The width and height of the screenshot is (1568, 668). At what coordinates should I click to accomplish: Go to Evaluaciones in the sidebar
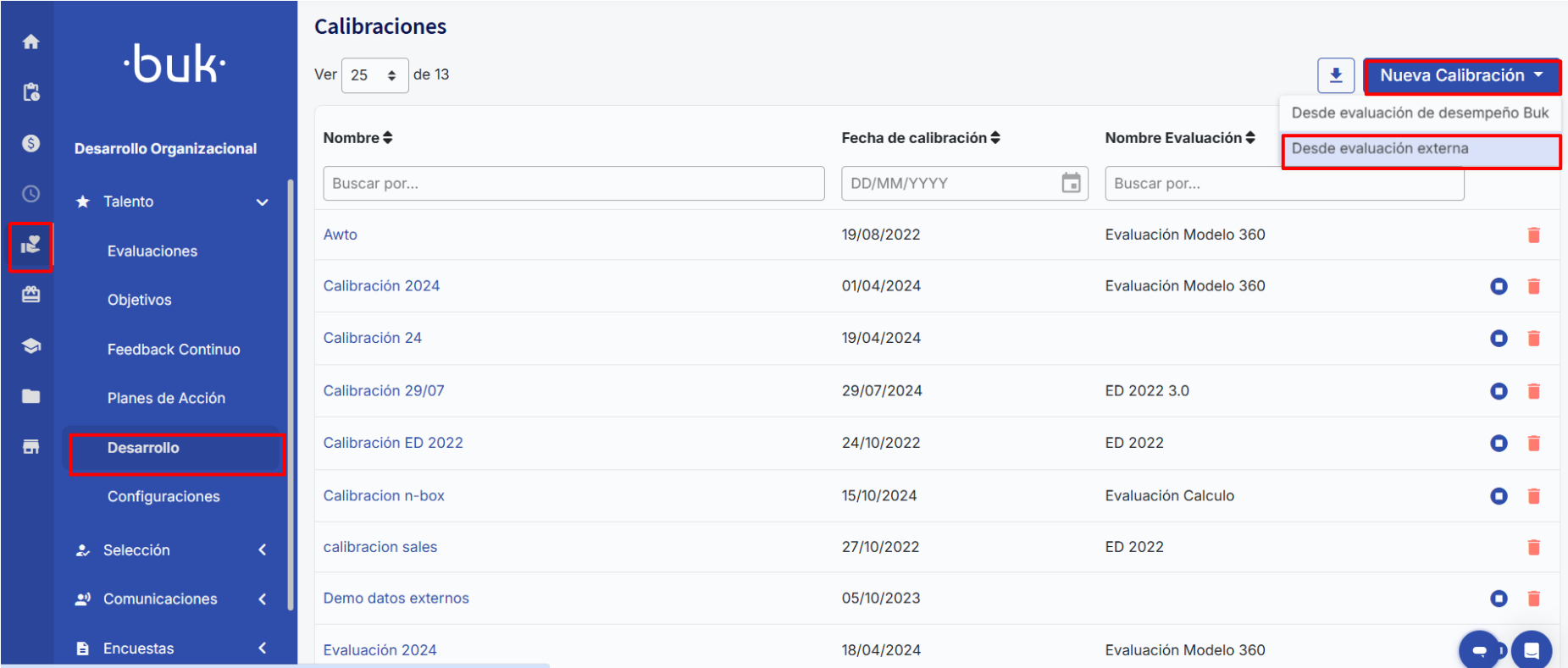coord(152,251)
